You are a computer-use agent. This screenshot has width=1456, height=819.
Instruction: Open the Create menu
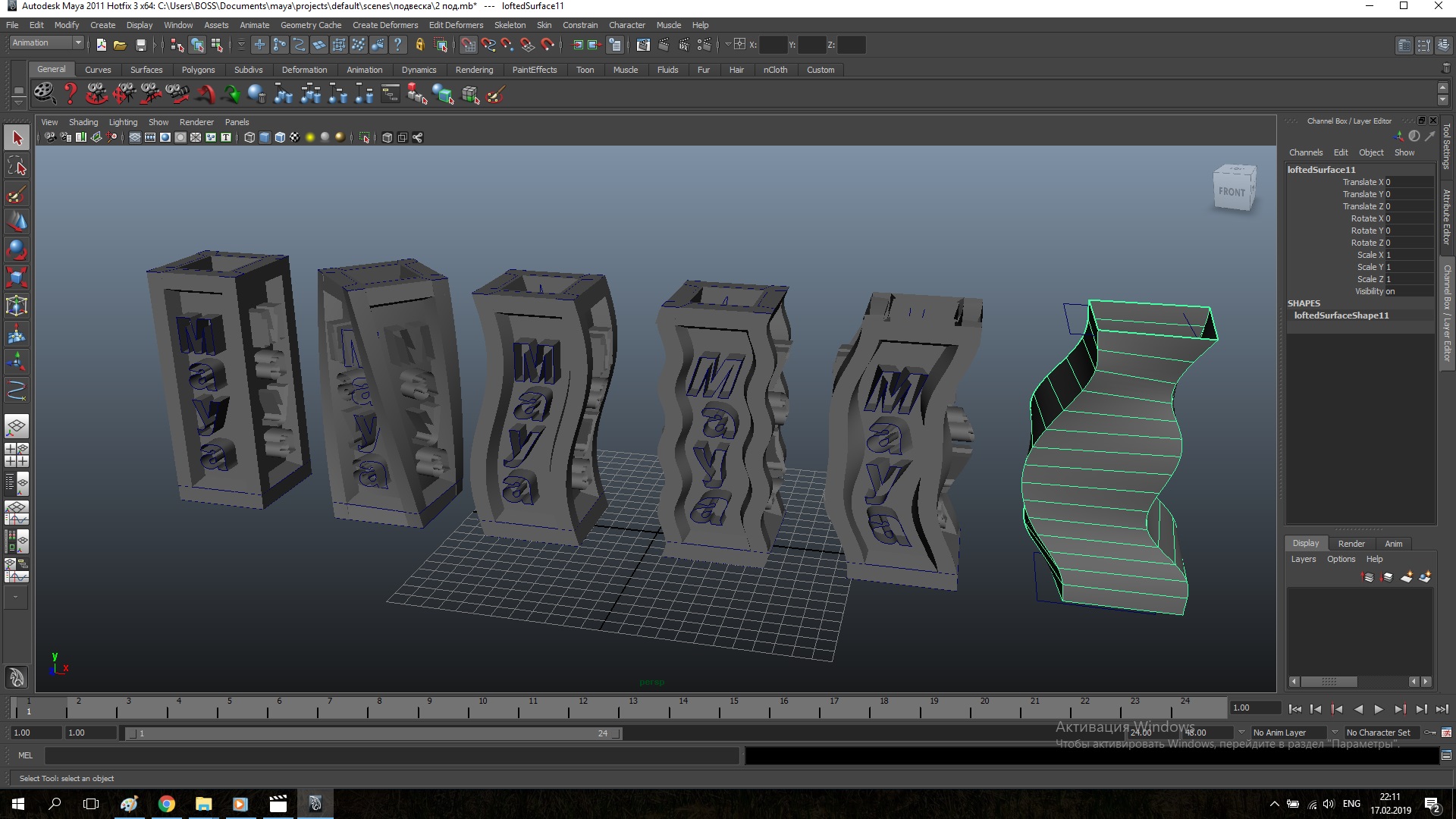[x=102, y=25]
